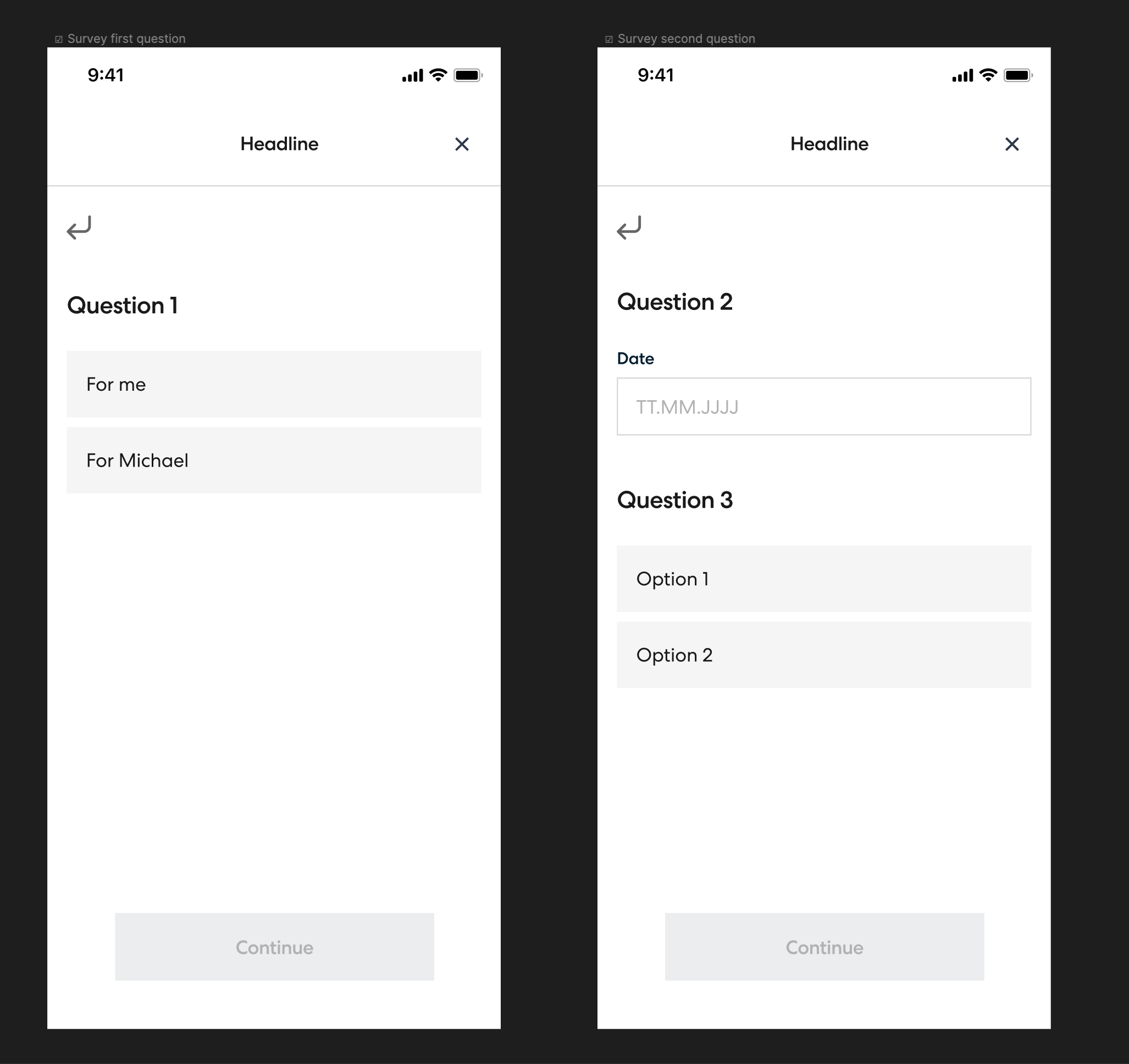Select 'Option 2' for Question 3

(x=824, y=654)
